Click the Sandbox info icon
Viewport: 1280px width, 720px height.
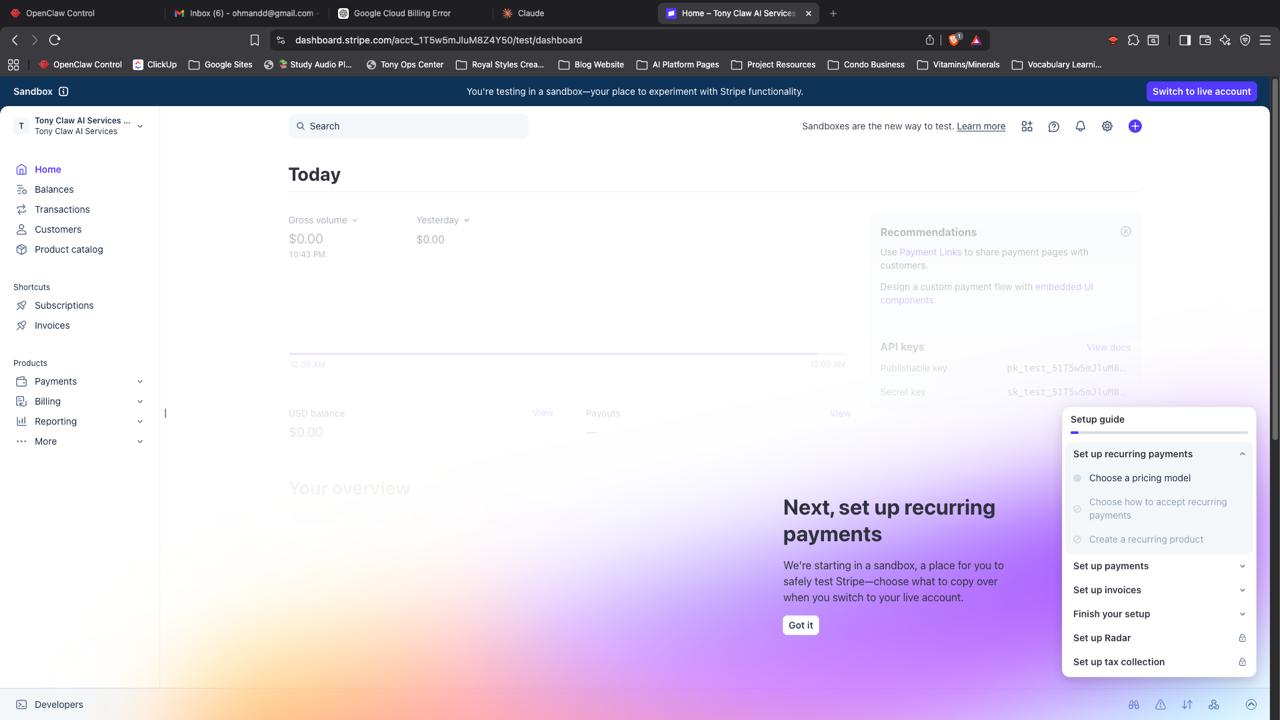point(63,91)
